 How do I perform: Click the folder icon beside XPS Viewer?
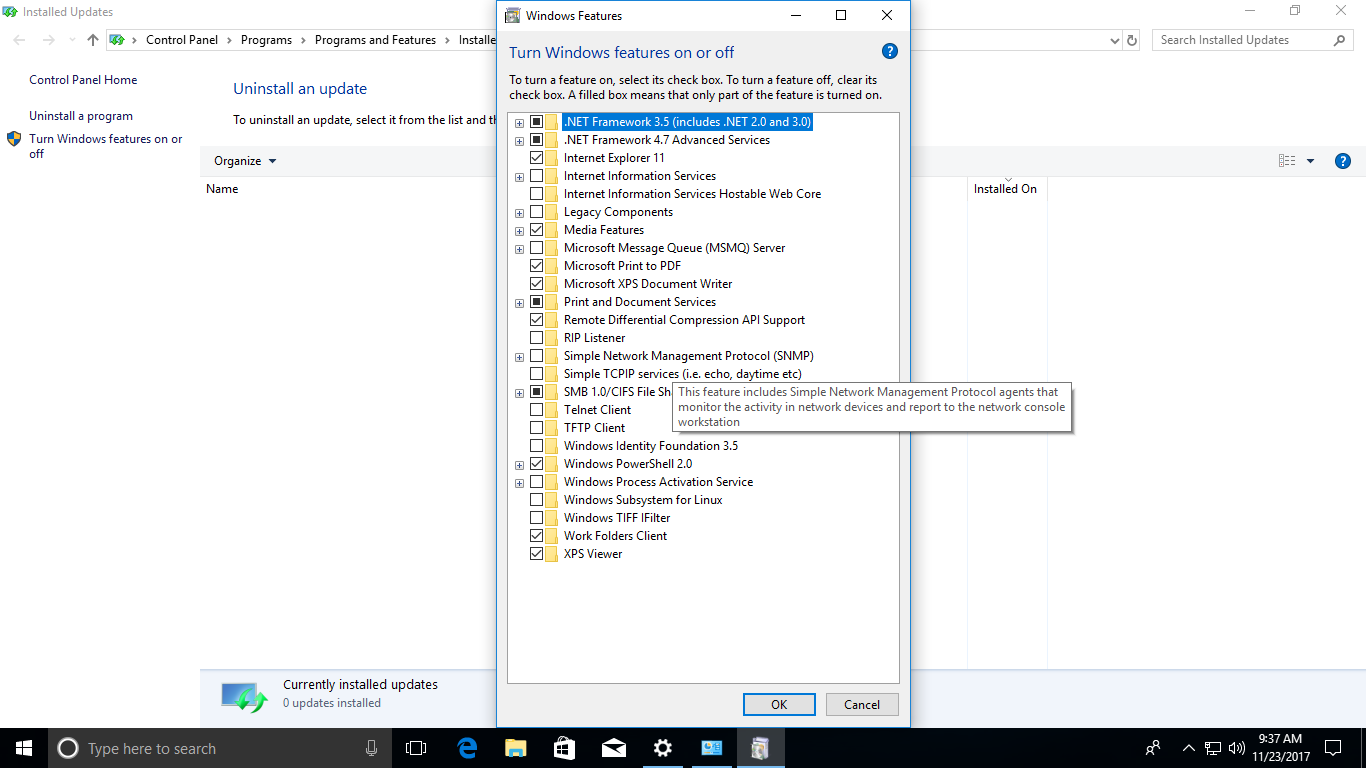pos(552,554)
